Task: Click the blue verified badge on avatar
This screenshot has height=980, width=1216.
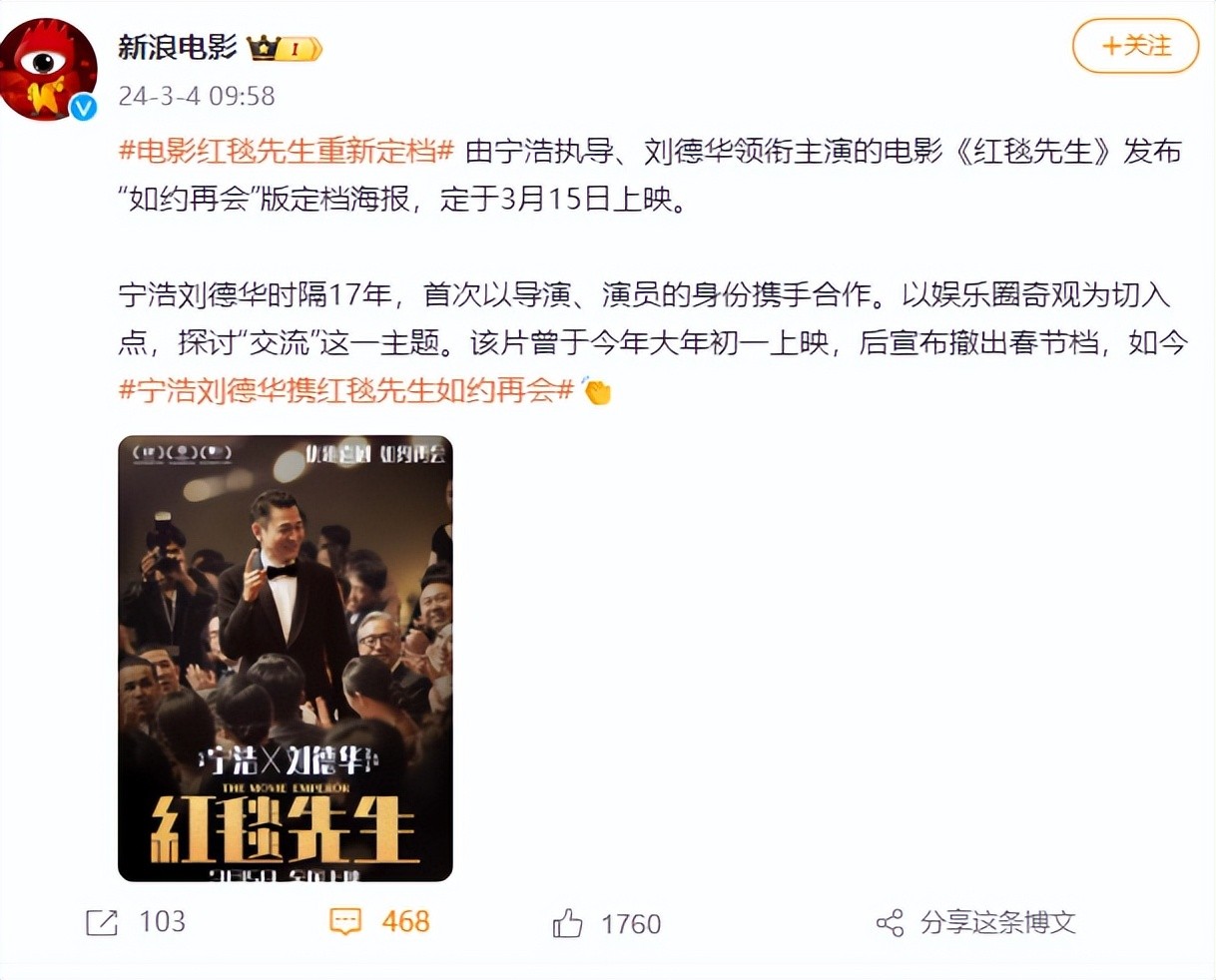Action: point(83,108)
